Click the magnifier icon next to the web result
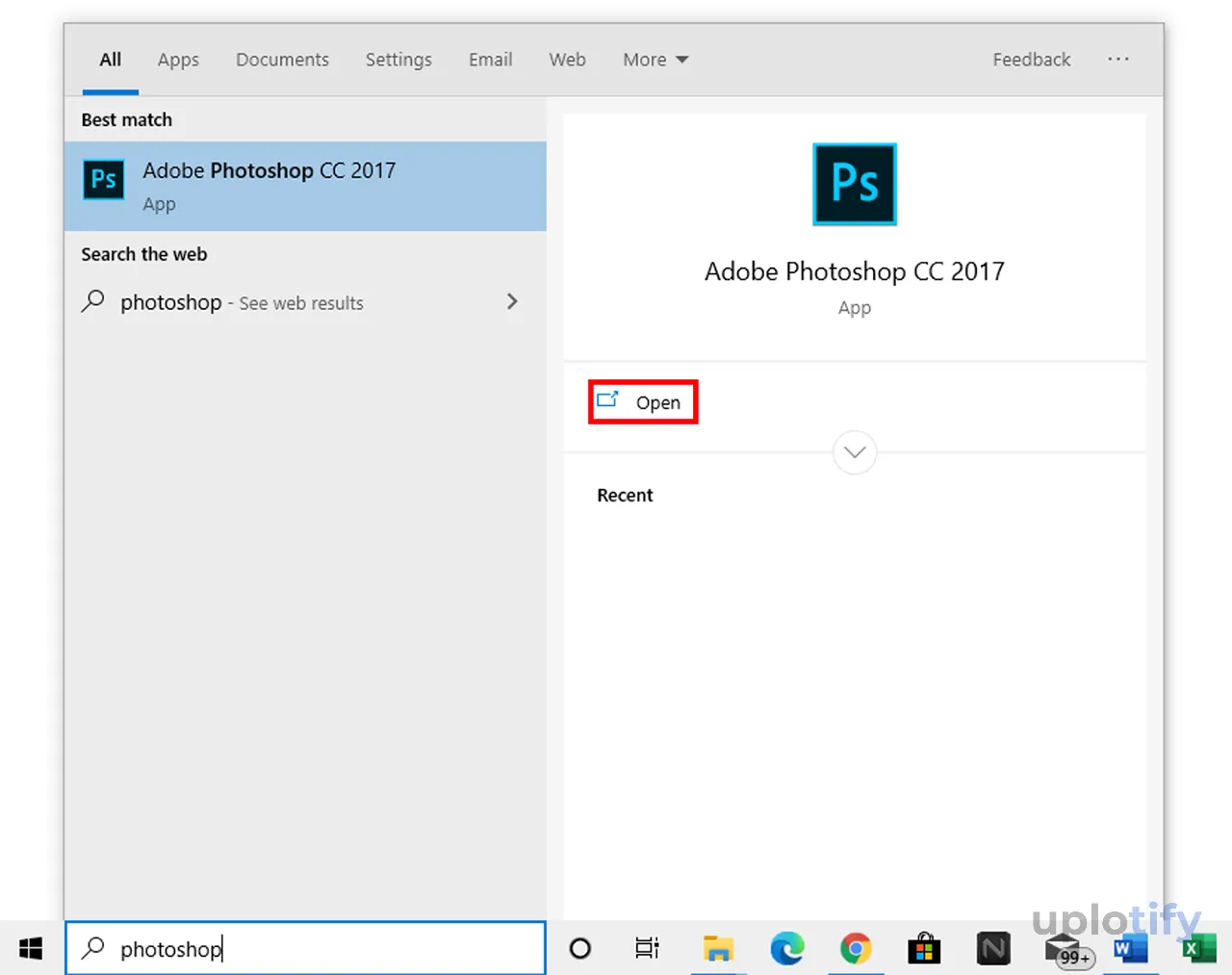 click(93, 301)
